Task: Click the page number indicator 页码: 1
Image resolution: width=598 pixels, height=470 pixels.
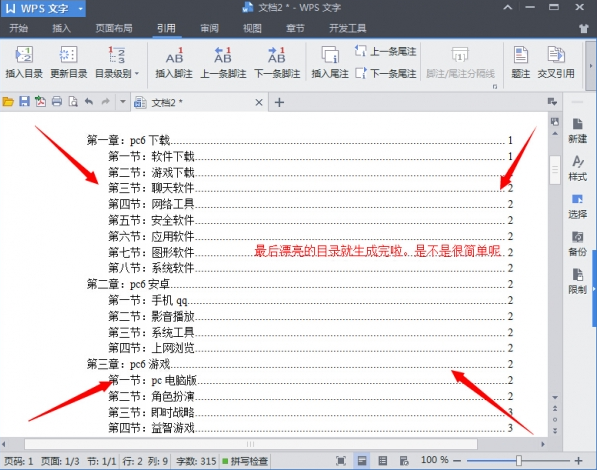Action: (19, 461)
